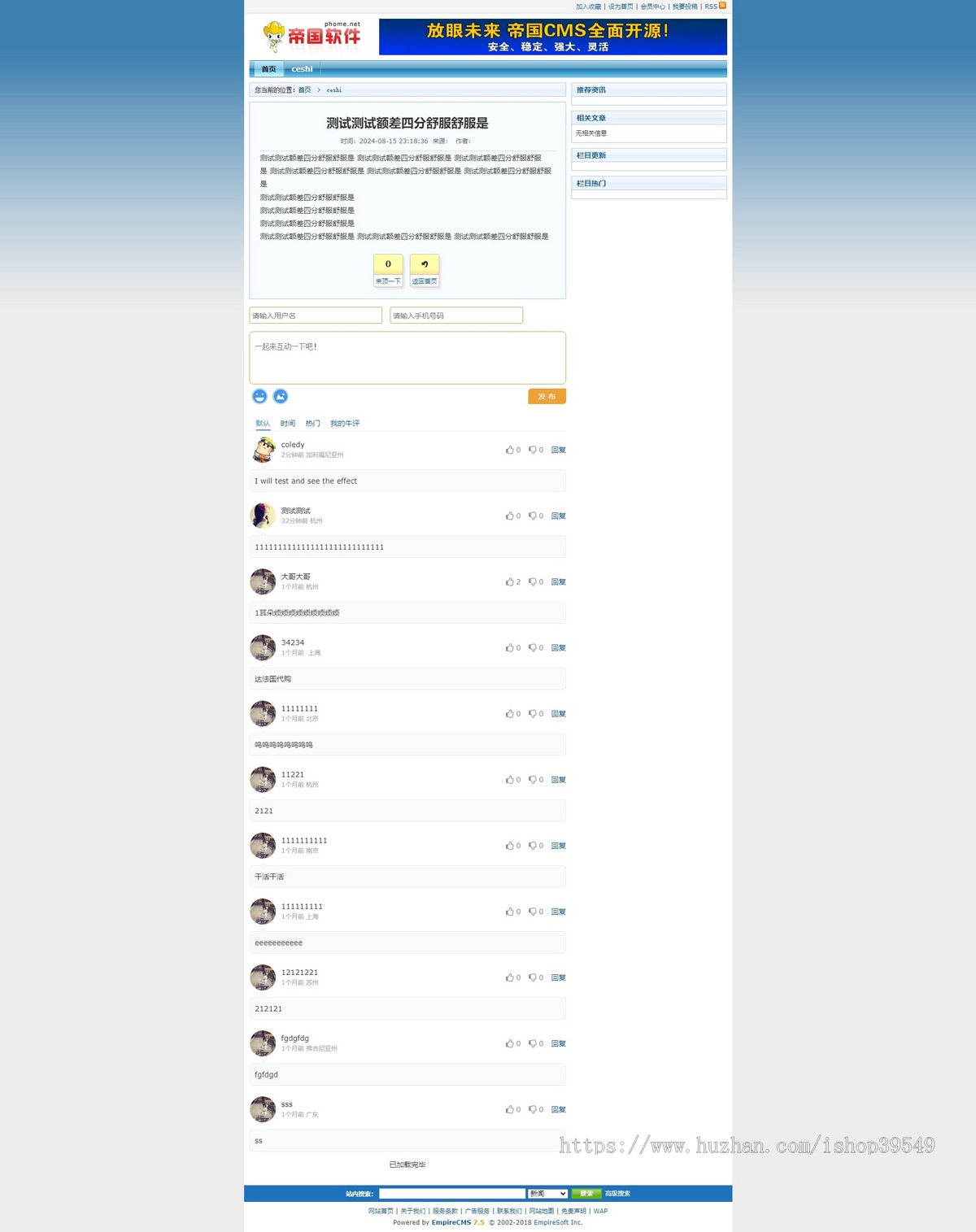Click coledy's avatar
The image size is (976, 1232).
[x=263, y=449]
